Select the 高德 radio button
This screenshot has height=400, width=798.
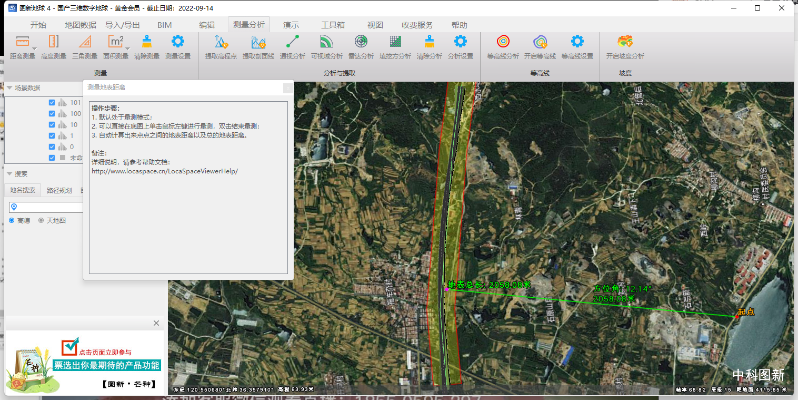(x=12, y=220)
